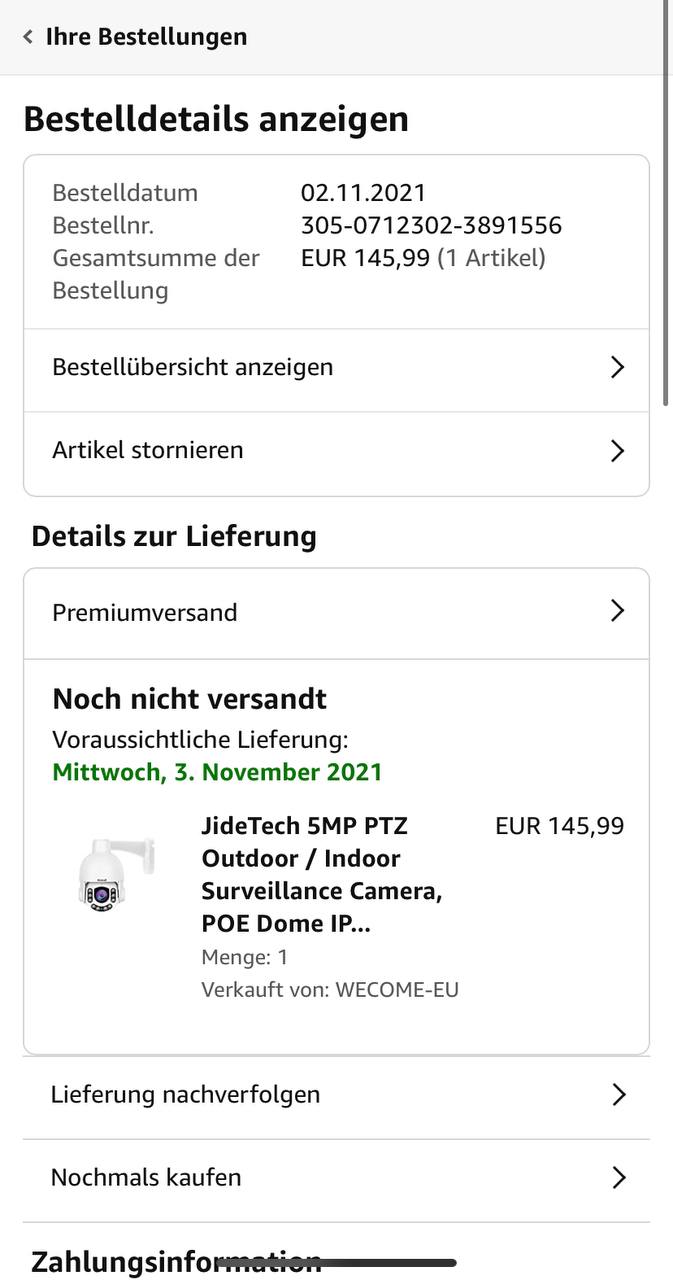Expand Premiumversand via its chevron
The width and height of the screenshot is (673, 1280).
617,611
